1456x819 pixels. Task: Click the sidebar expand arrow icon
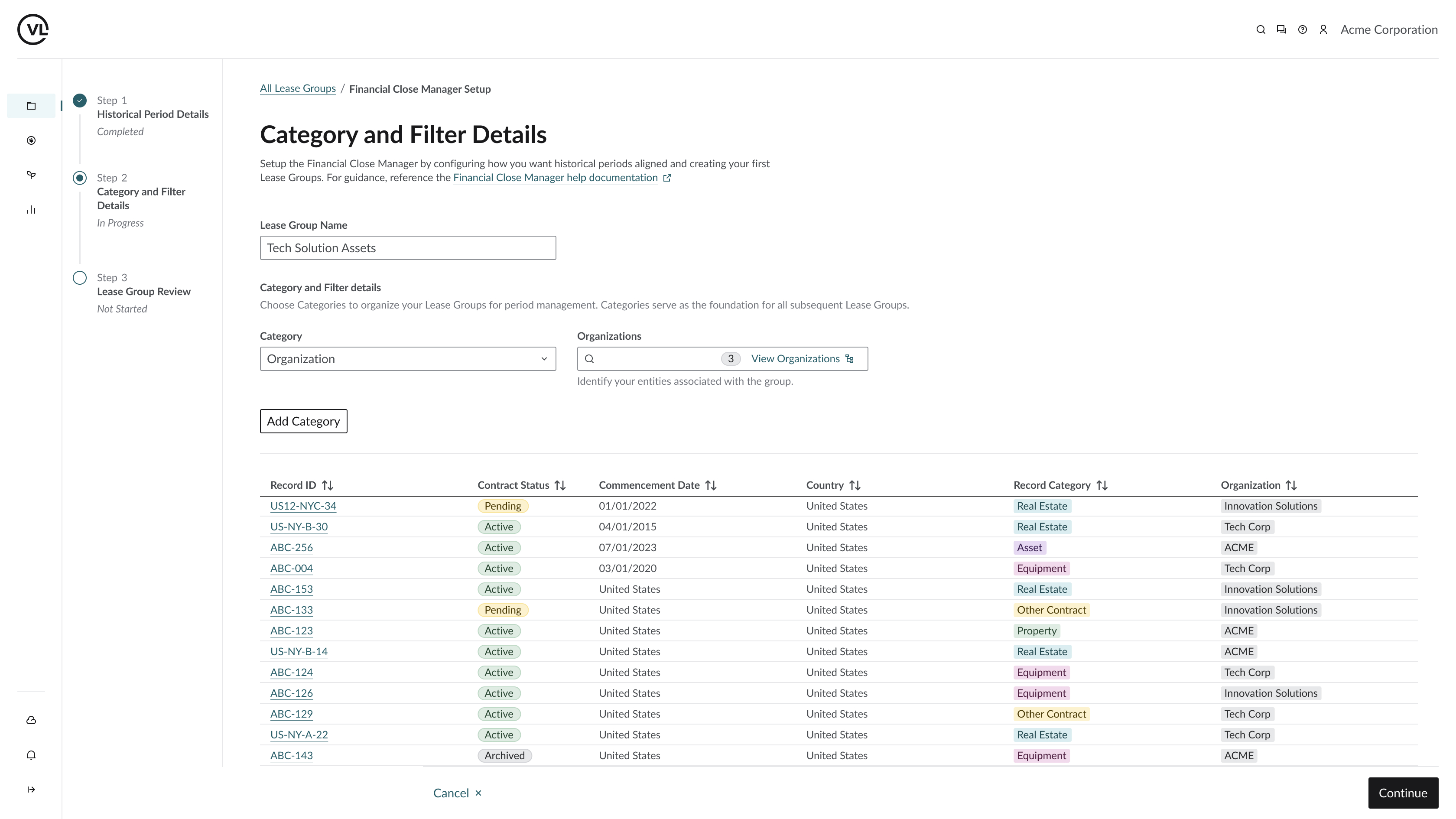[x=31, y=790]
